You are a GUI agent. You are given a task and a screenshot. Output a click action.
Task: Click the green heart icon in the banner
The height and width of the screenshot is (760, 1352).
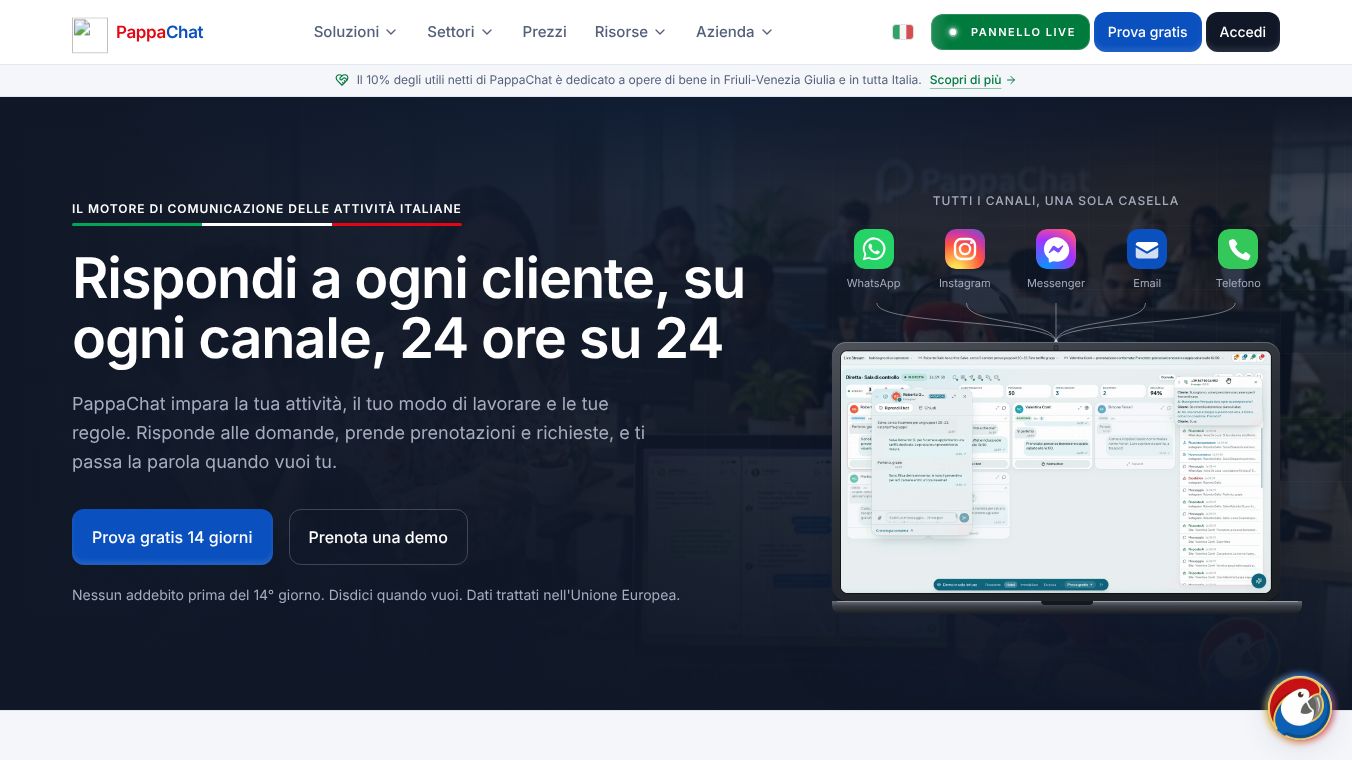coord(342,80)
